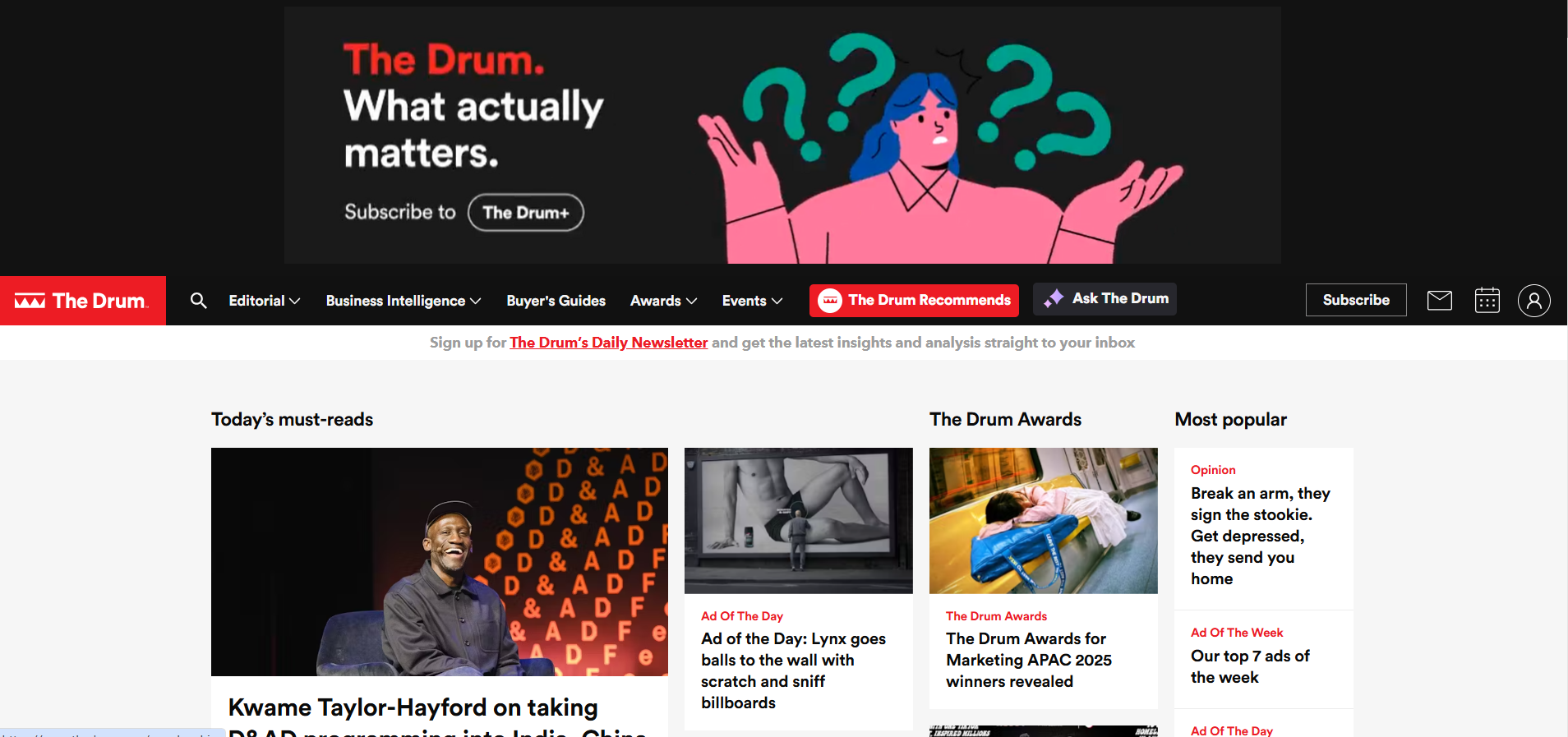This screenshot has width=1568, height=737.
Task: Click The Drum+ button in banner
Action: 526,213
